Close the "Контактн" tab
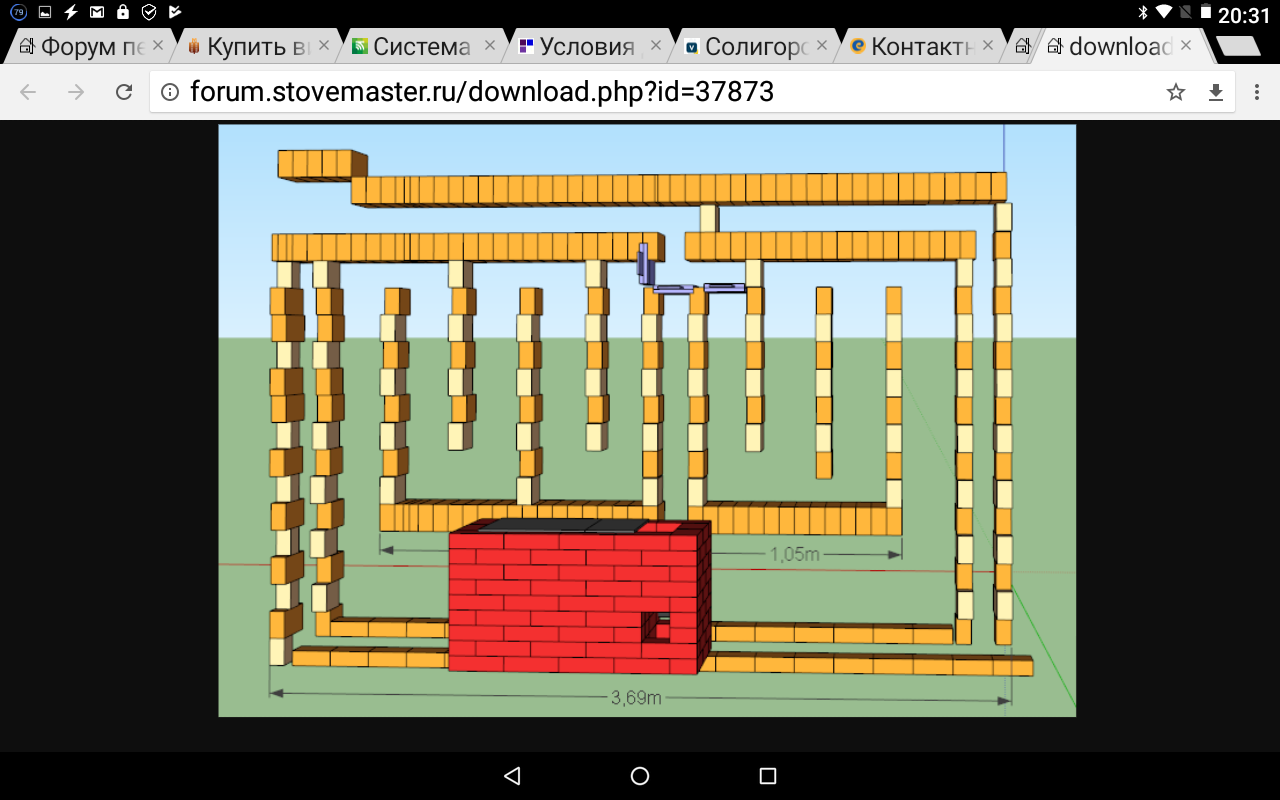Image resolution: width=1280 pixels, height=800 pixels. coord(987,45)
